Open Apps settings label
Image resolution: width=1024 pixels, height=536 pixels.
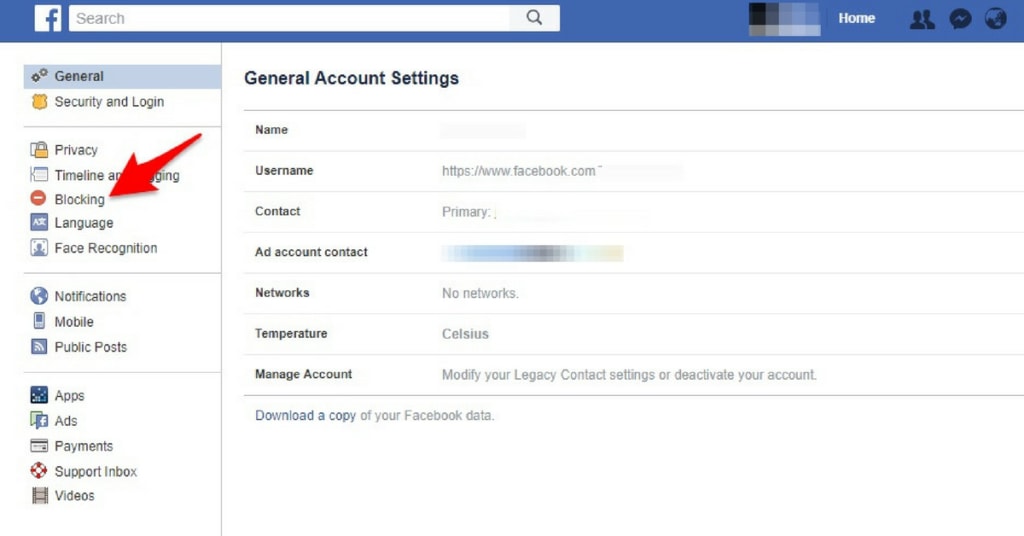coord(69,396)
